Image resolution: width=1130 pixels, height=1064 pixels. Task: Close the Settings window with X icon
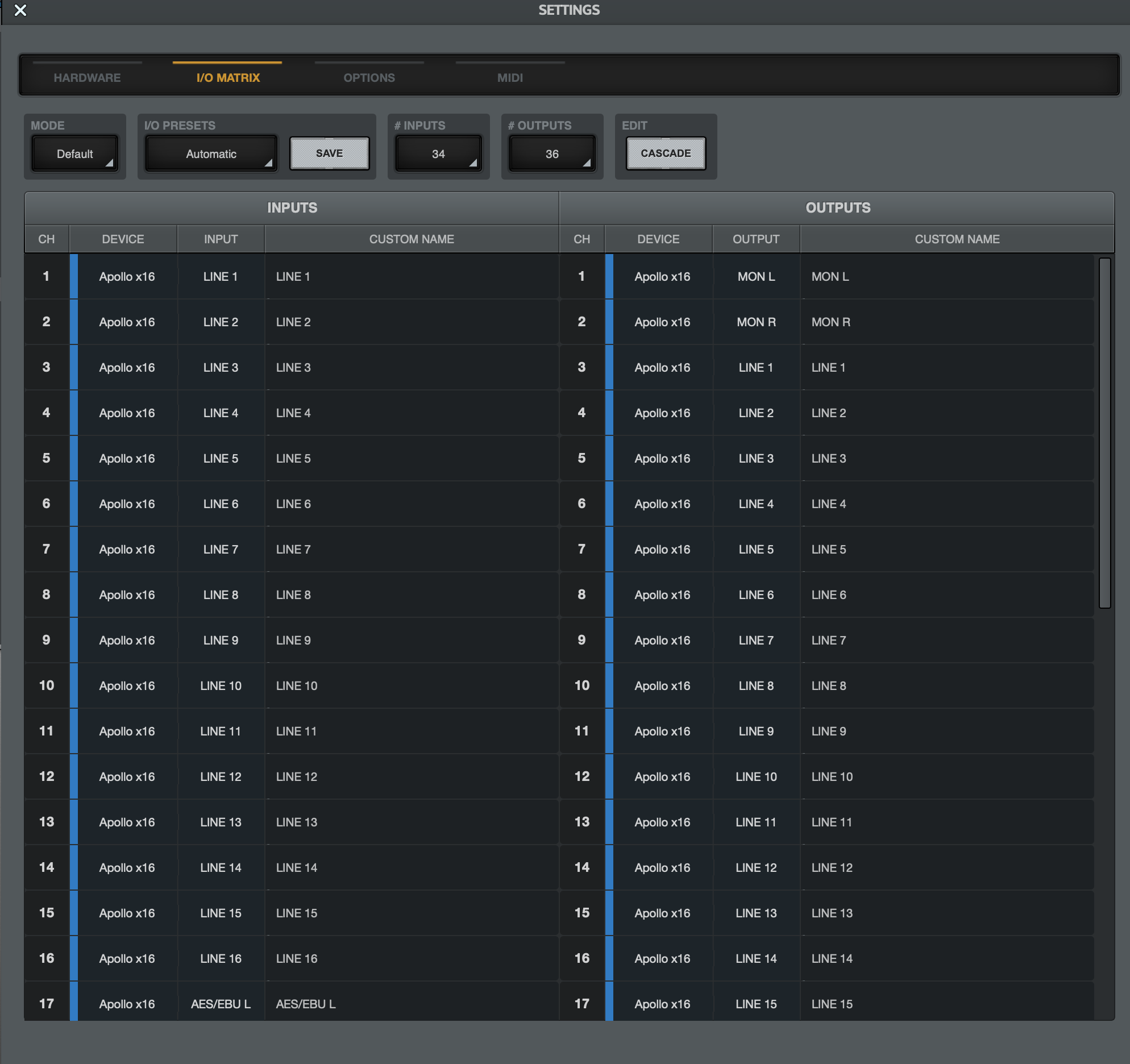20,10
